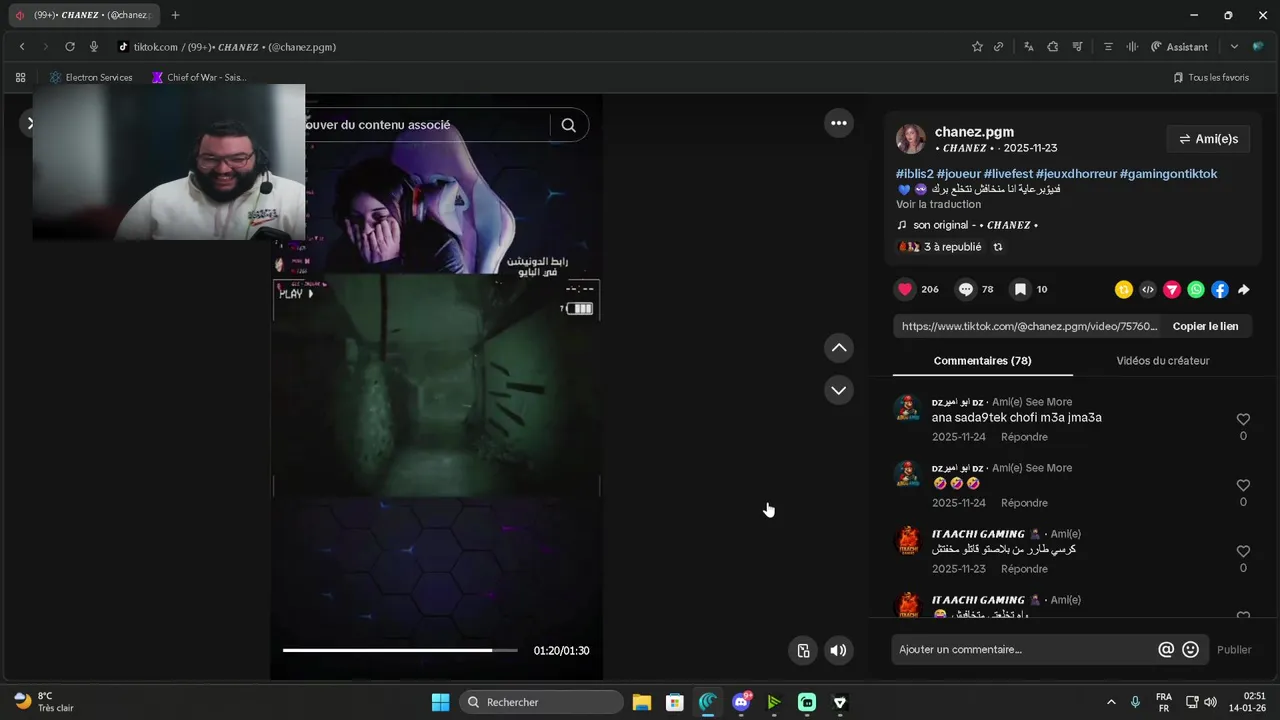Open Tous les favoris folder

pos(1211,77)
